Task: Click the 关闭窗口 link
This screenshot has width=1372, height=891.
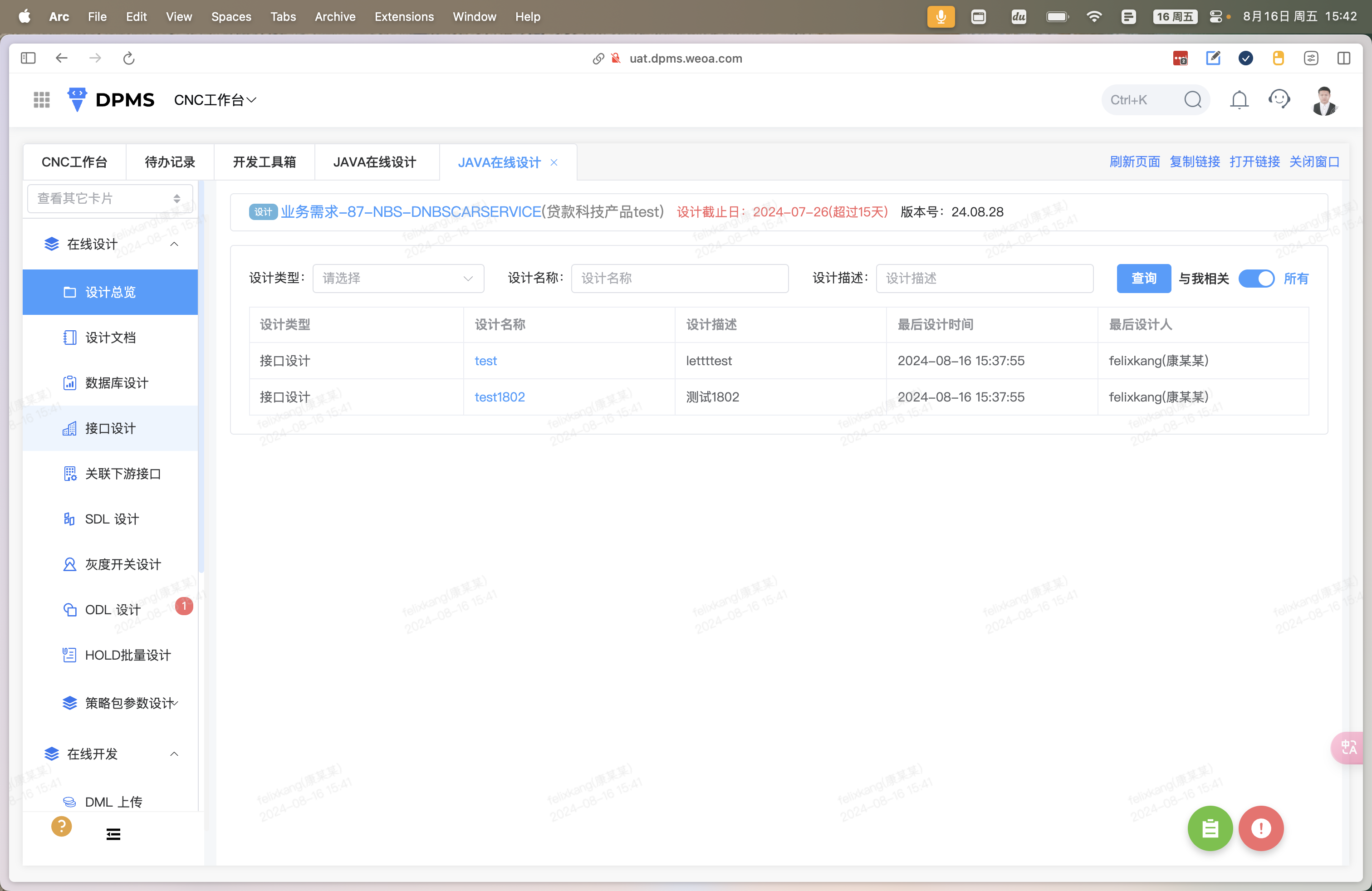Action: point(1314,162)
